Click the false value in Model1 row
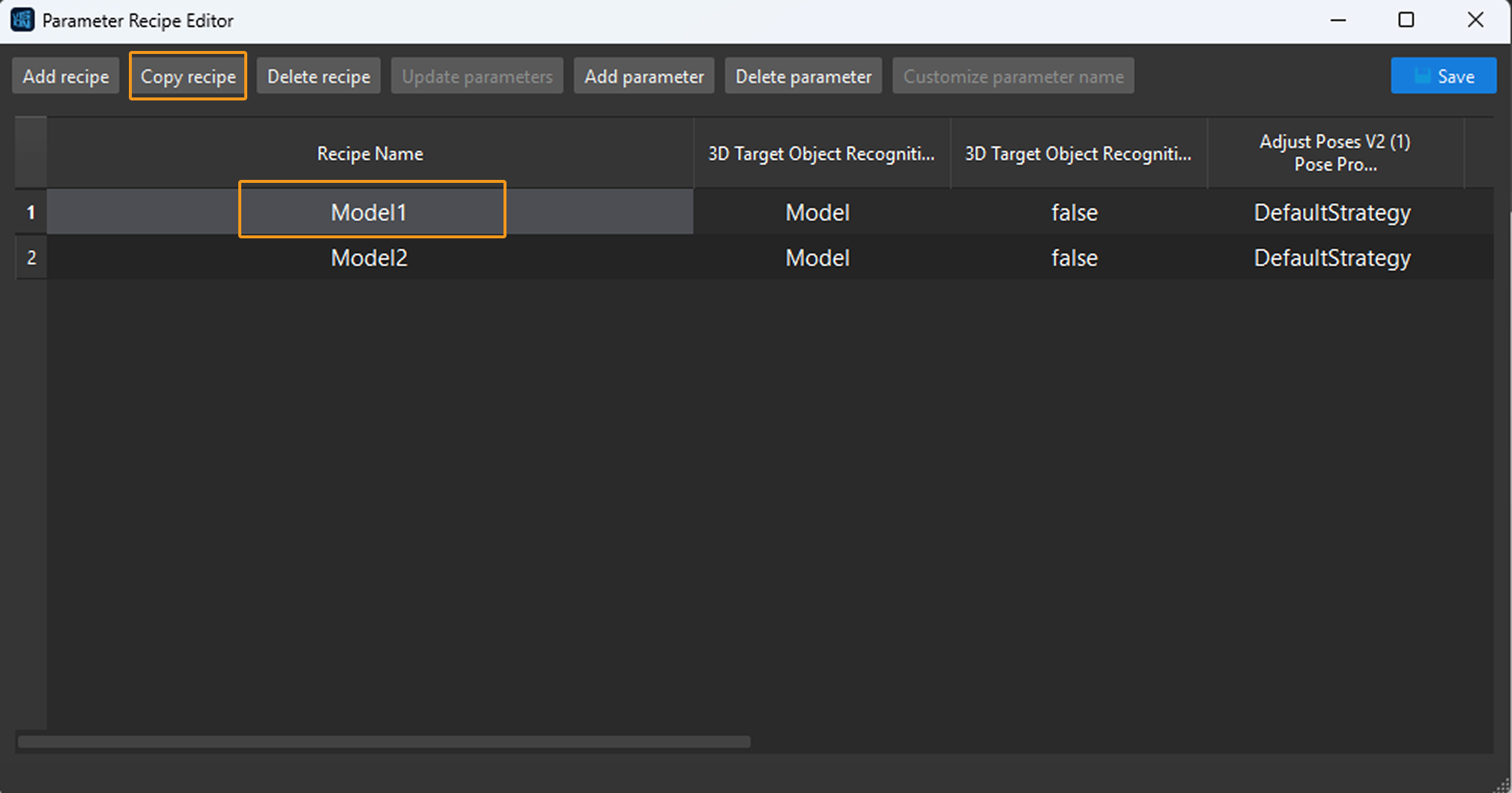The height and width of the screenshot is (793, 1512). pos(1074,212)
